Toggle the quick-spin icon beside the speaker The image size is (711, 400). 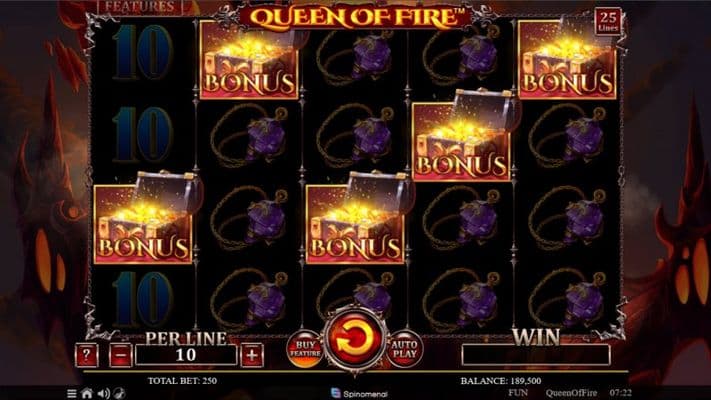click(x=119, y=393)
